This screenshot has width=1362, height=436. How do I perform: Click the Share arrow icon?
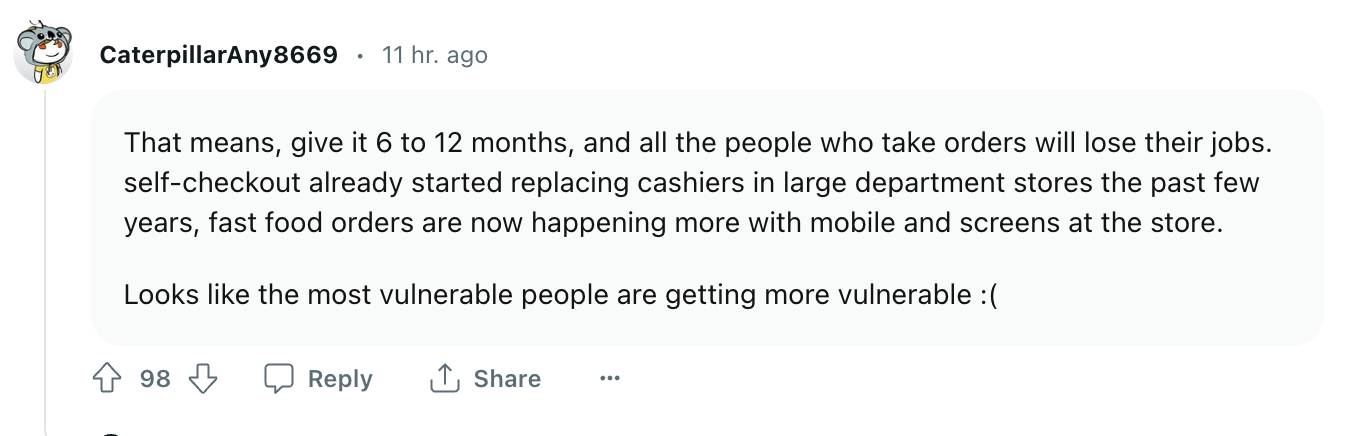[x=443, y=379]
